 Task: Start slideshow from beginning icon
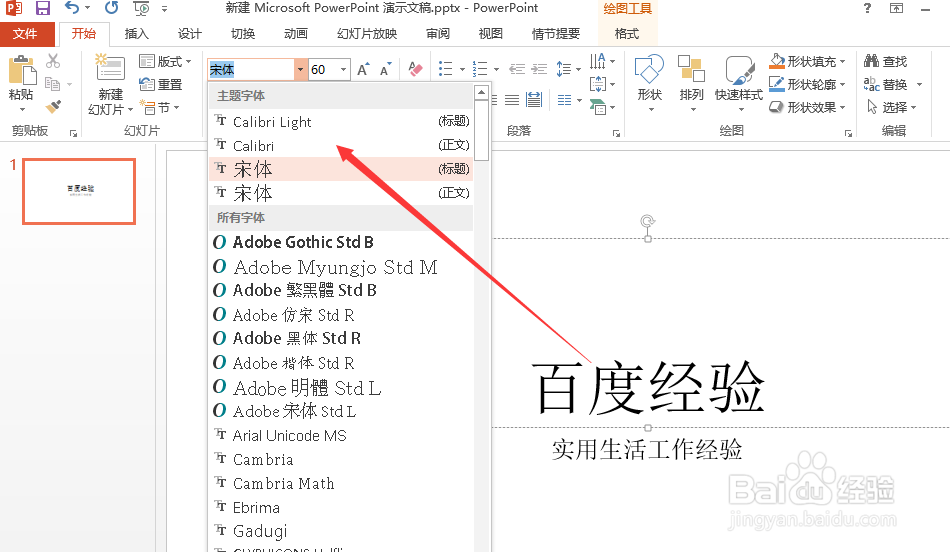click(141, 8)
